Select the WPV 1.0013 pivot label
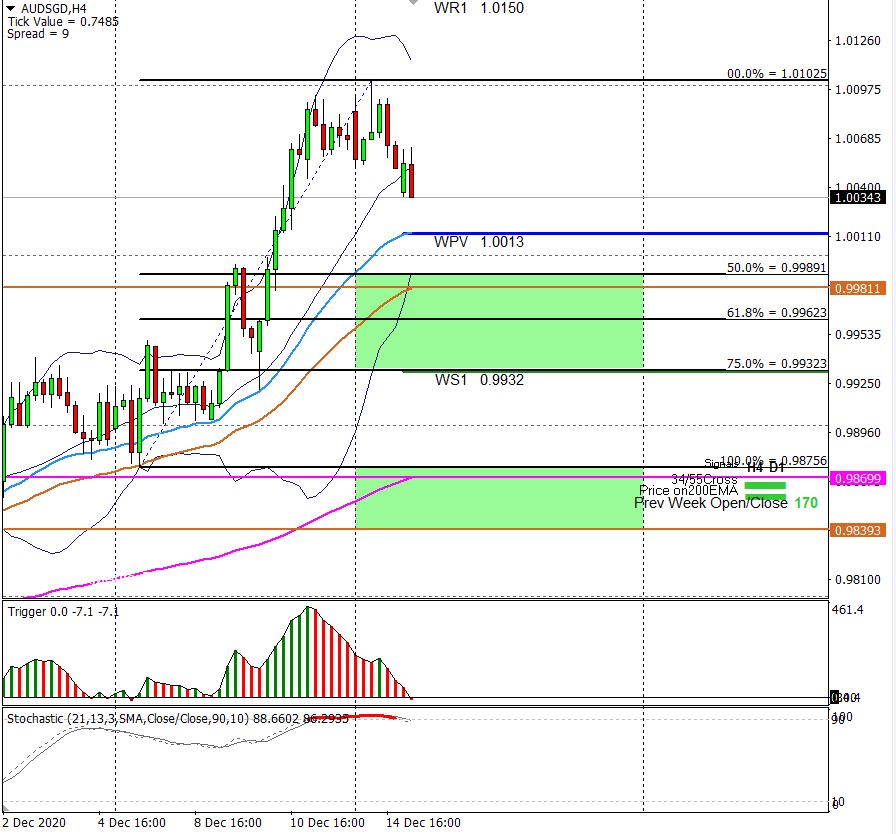896x834 pixels. click(x=478, y=242)
